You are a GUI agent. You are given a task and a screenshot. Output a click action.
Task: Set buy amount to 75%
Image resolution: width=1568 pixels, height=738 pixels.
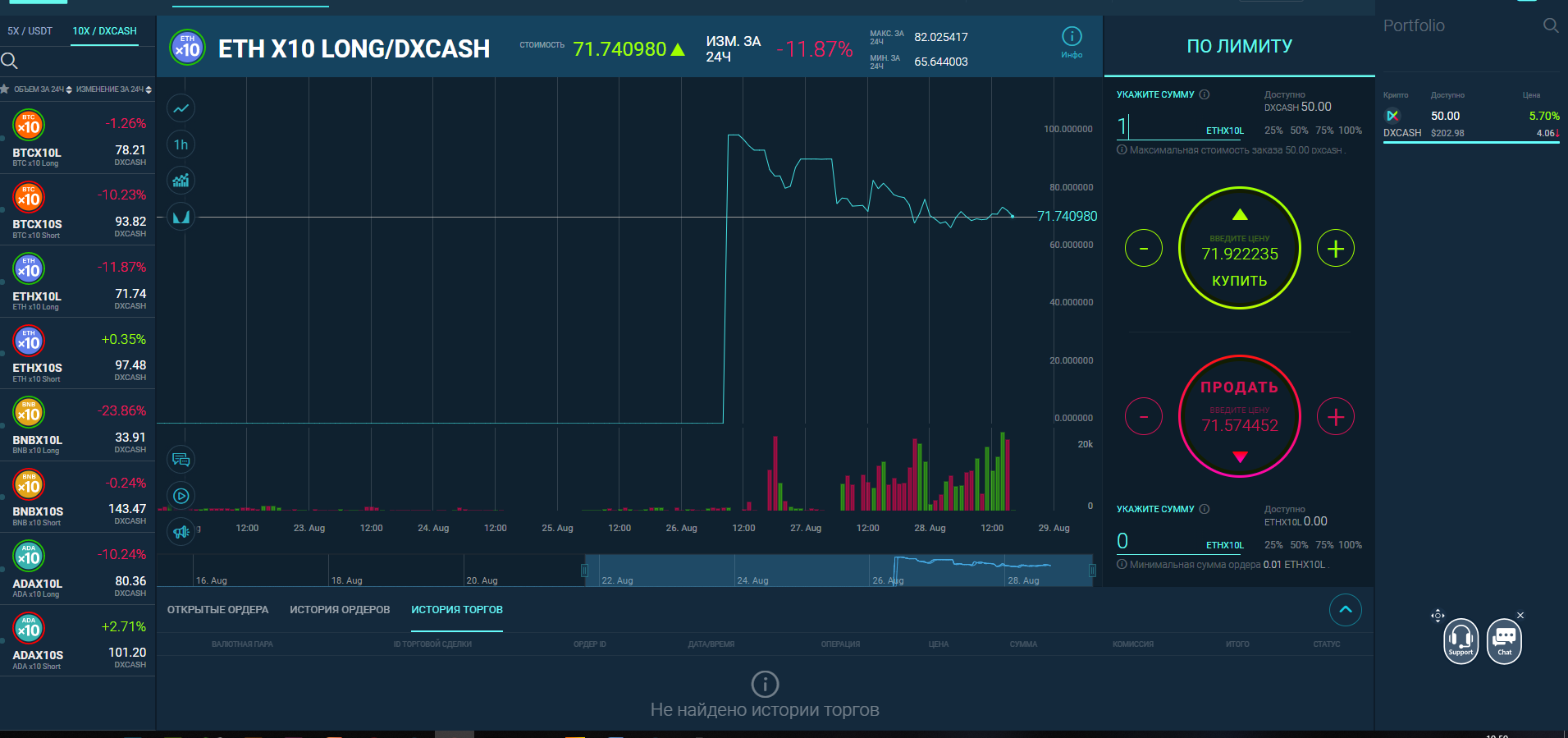tap(1324, 131)
